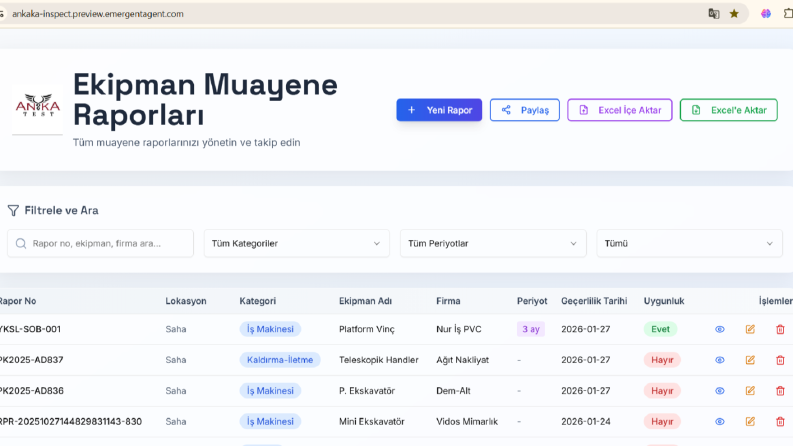Click Excel İçe Aktar import button
The height and width of the screenshot is (446, 793).
620,110
